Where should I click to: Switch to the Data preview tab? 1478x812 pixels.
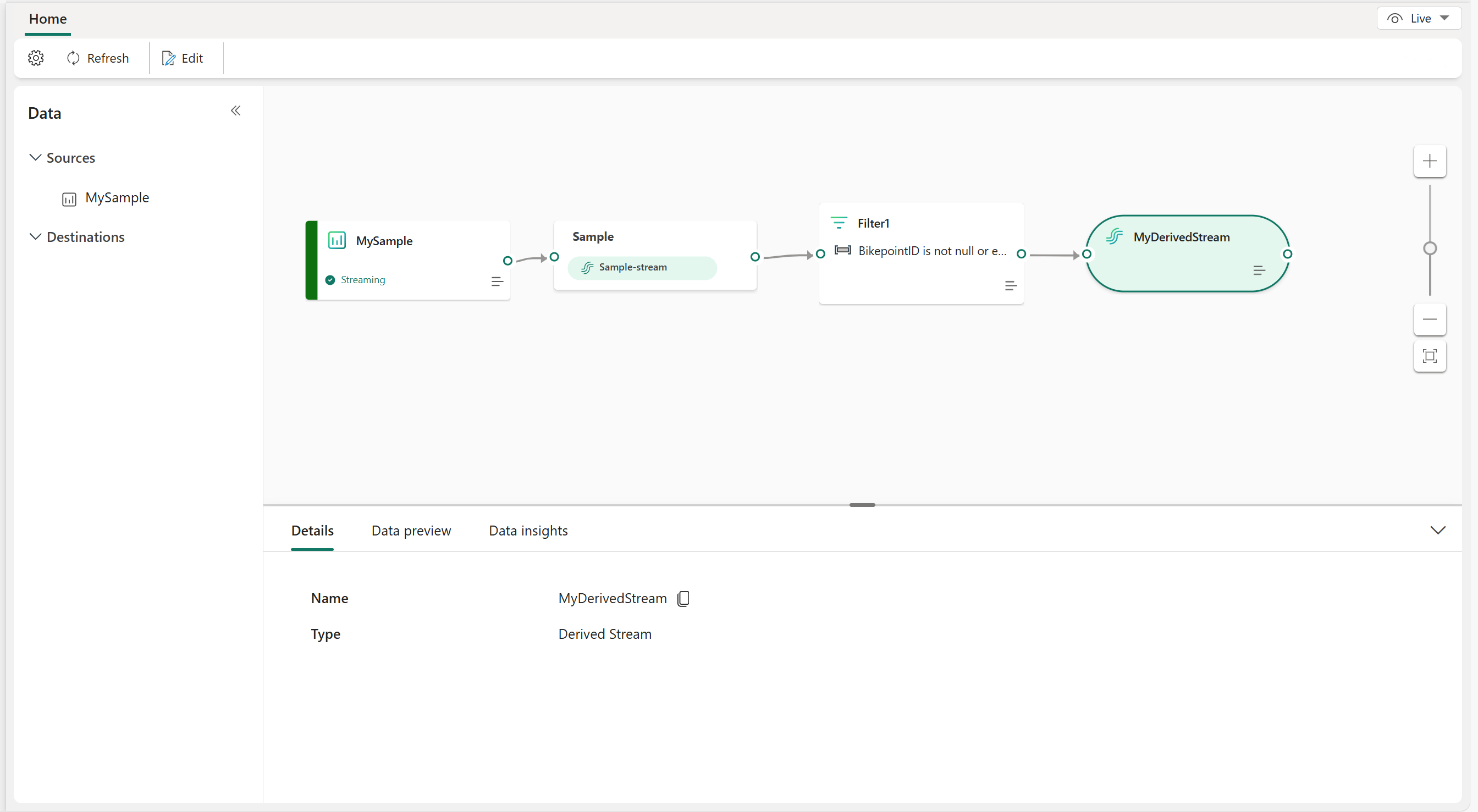[x=411, y=531]
